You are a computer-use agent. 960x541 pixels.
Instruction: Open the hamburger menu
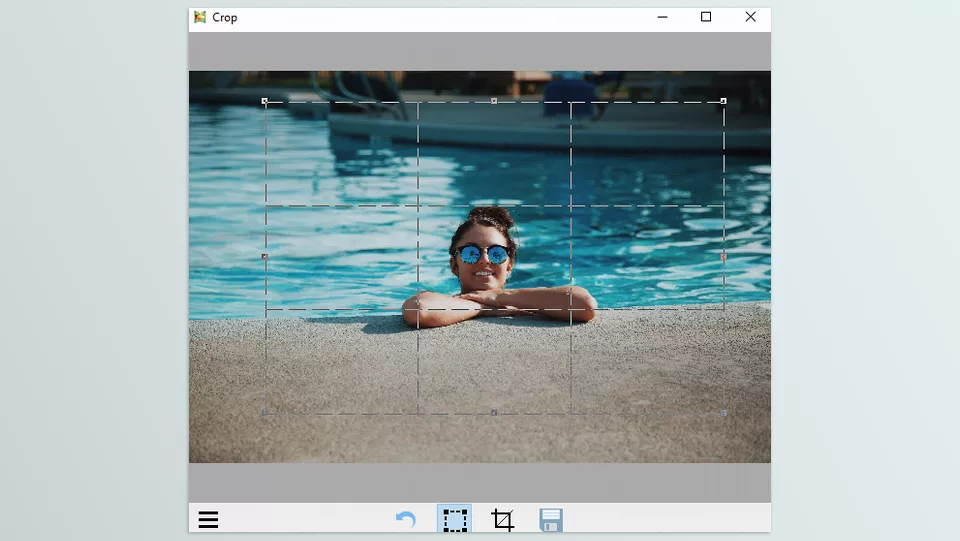(x=208, y=520)
